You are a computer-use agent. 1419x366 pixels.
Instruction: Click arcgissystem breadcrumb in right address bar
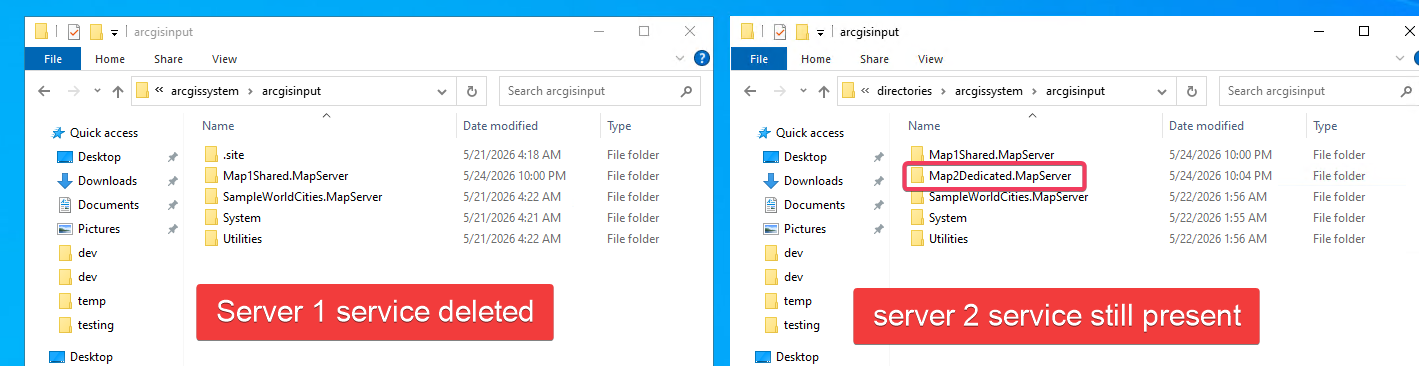pos(989,91)
